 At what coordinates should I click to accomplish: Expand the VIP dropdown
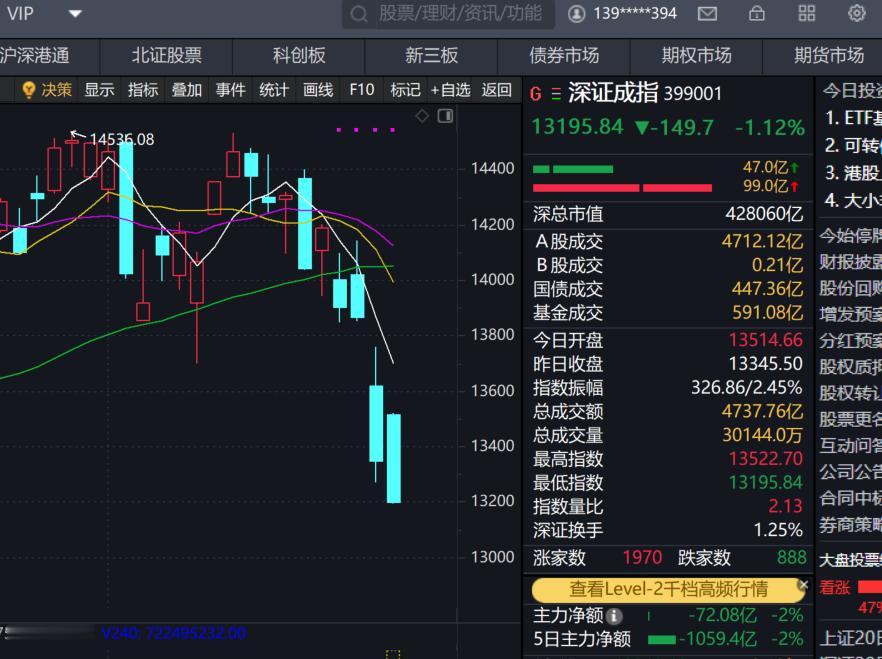74,14
